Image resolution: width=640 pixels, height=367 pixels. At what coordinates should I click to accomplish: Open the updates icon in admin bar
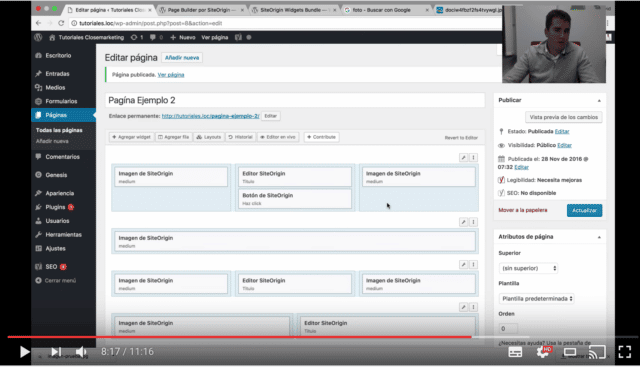tap(137, 37)
